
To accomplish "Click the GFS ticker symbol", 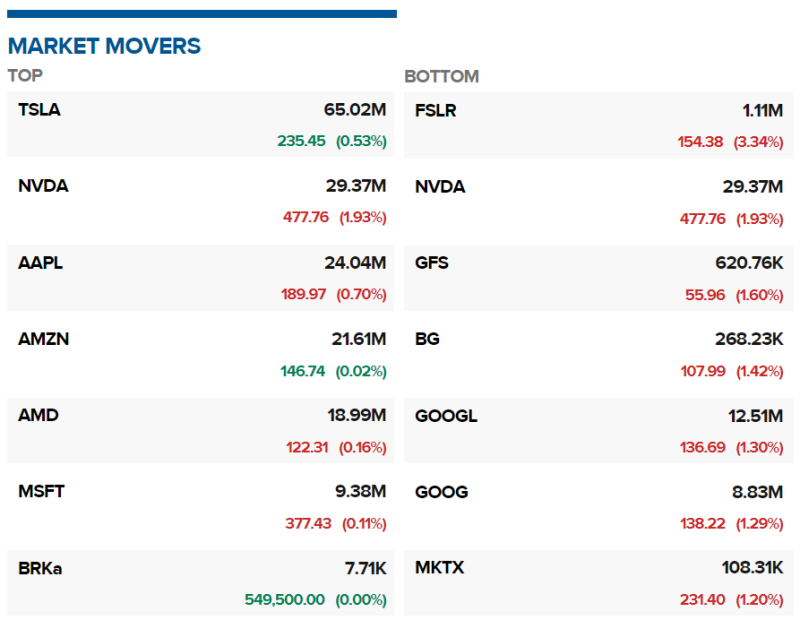I will (432, 263).
